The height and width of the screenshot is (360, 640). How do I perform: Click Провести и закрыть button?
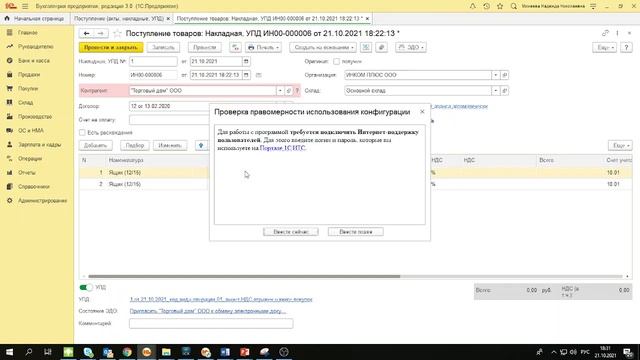point(111,47)
